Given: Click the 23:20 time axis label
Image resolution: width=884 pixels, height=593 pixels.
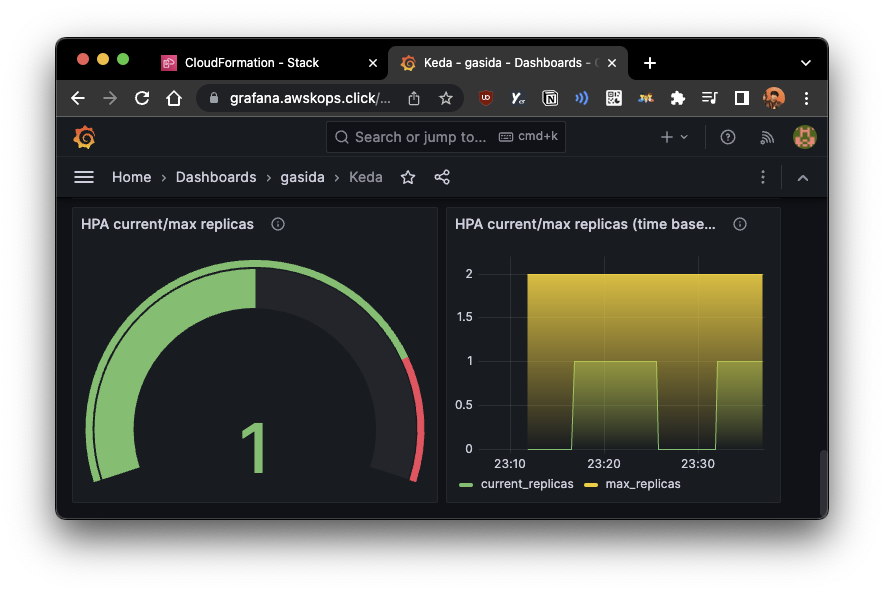Looking at the screenshot, I should pos(604,464).
